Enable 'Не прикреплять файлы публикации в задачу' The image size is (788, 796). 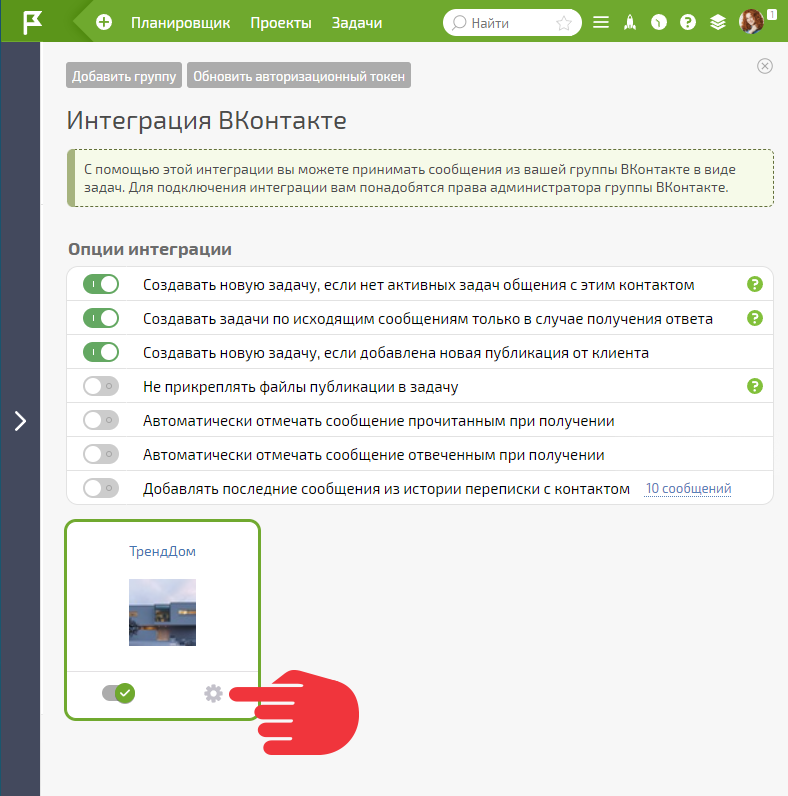101,386
